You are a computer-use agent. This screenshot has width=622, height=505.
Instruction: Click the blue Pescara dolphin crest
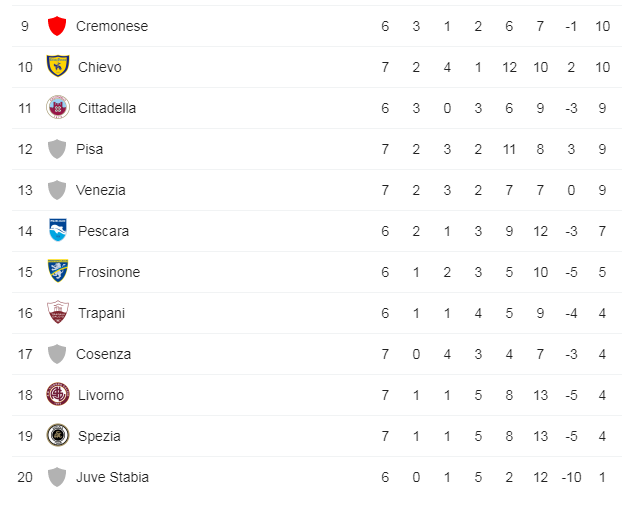pyautogui.click(x=58, y=230)
